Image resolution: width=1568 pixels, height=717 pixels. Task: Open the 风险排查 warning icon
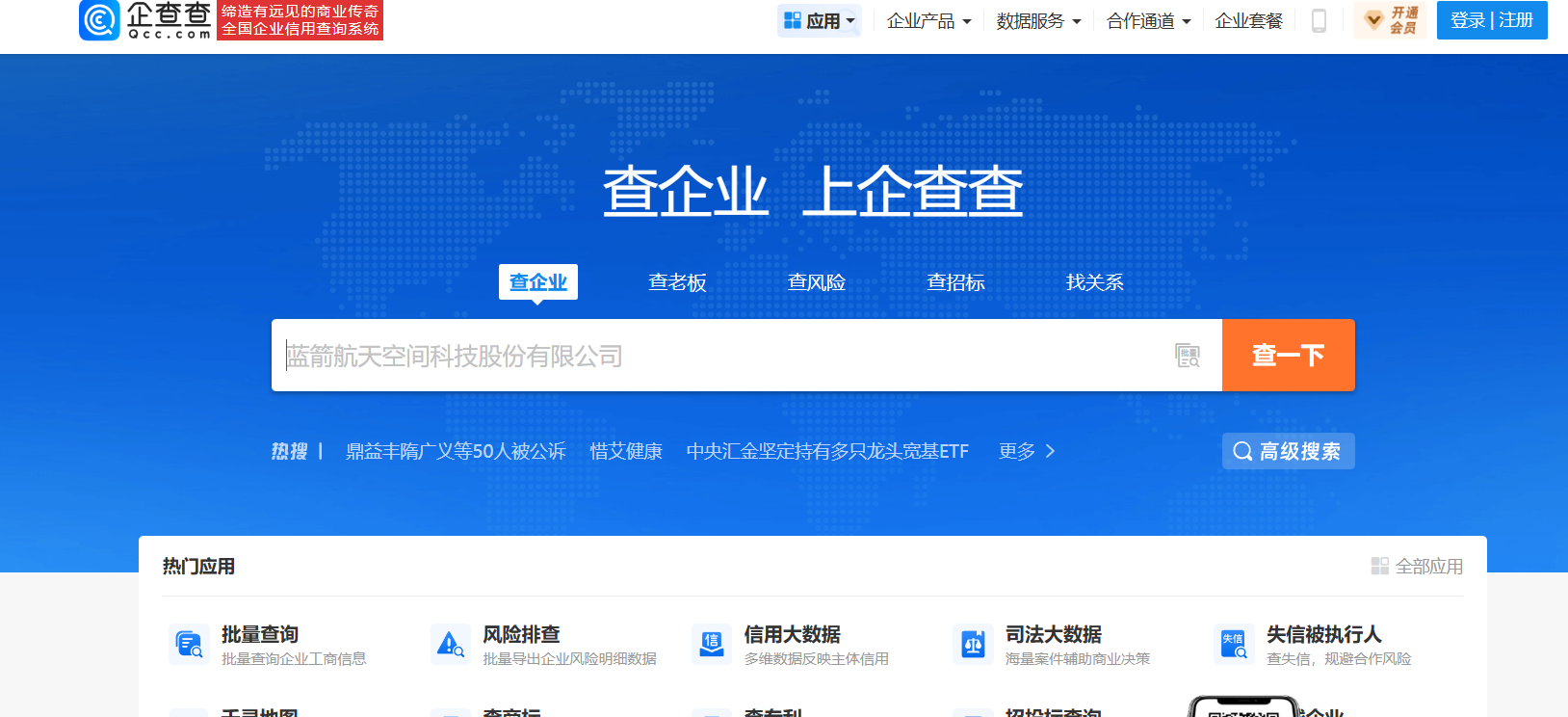[450, 645]
